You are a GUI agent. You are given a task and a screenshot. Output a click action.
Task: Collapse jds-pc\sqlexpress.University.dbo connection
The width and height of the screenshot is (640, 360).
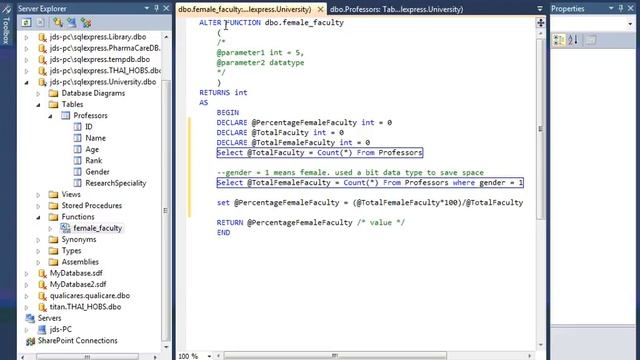pos(27,82)
